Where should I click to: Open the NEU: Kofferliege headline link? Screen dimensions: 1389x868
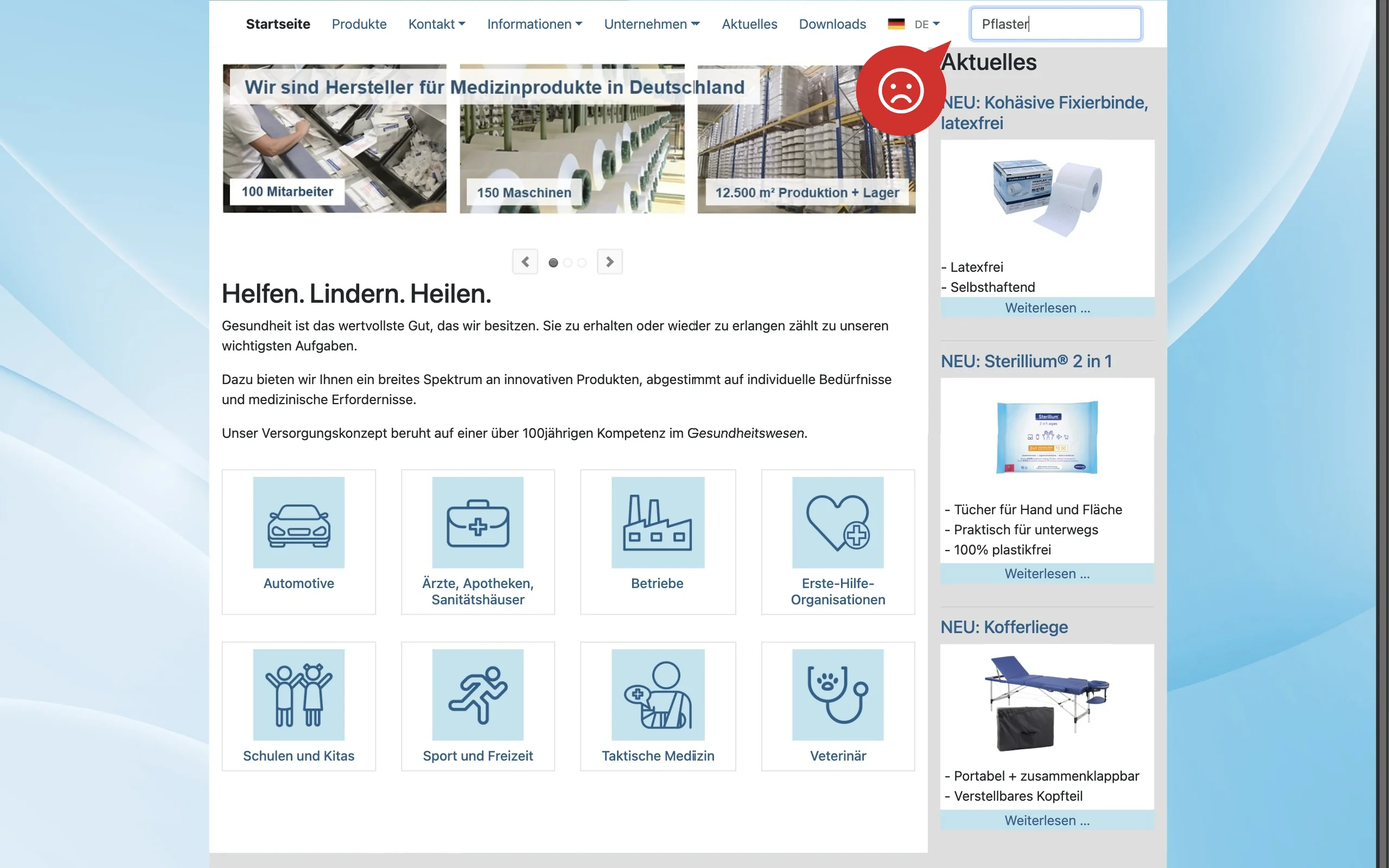[x=1004, y=627]
